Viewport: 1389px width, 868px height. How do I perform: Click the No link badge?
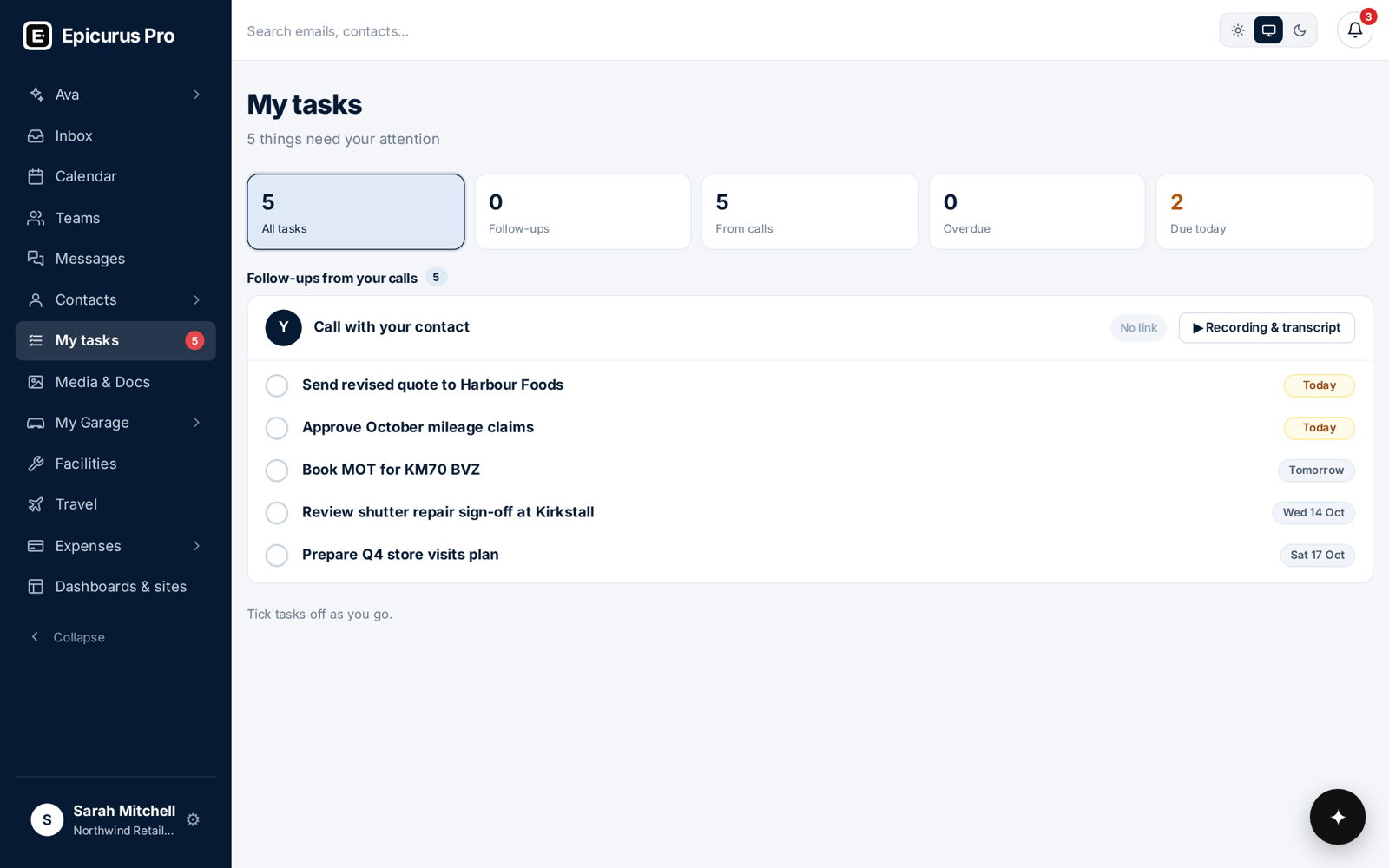click(1138, 328)
